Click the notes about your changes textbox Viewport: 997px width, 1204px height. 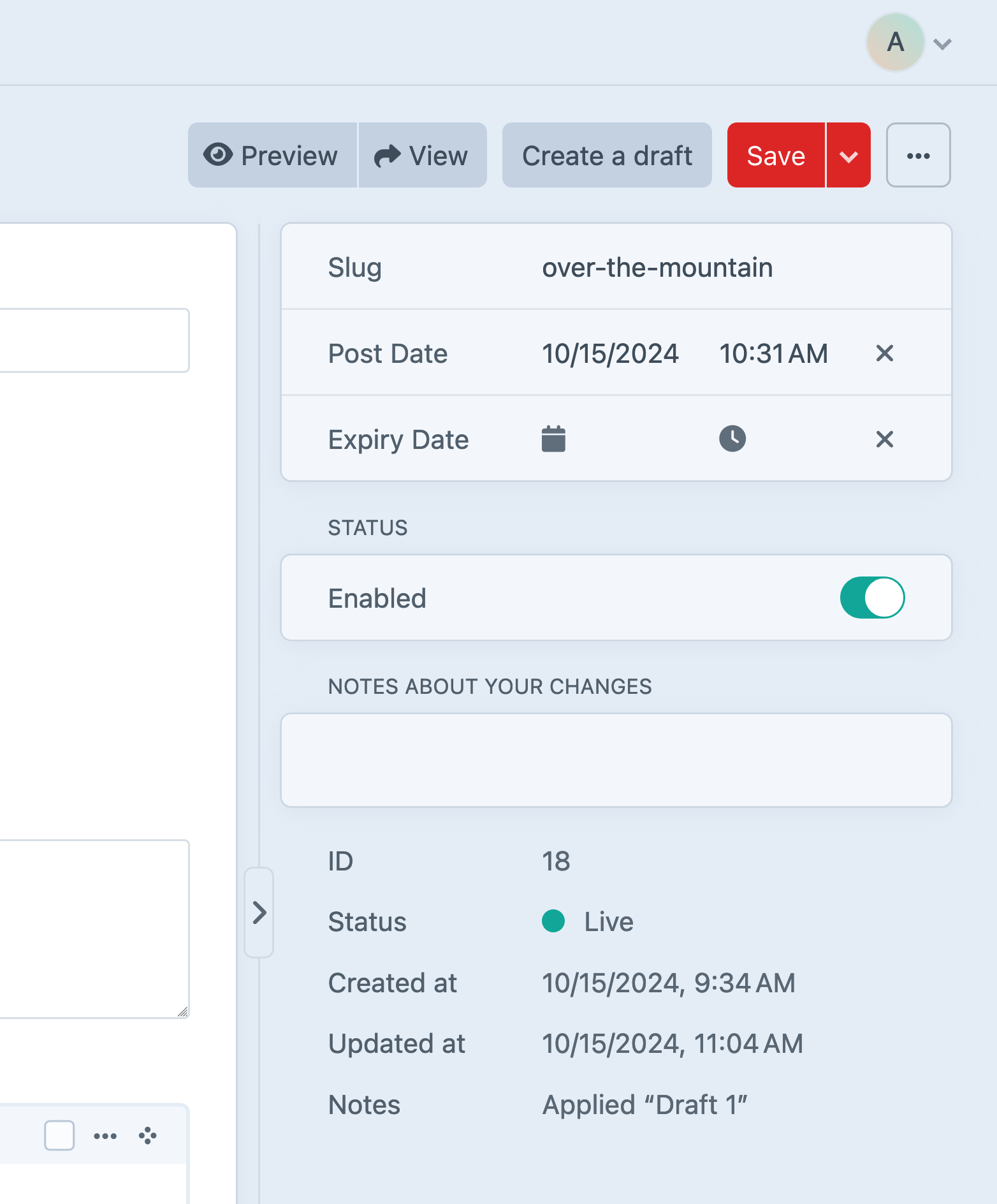pyautogui.click(x=616, y=760)
